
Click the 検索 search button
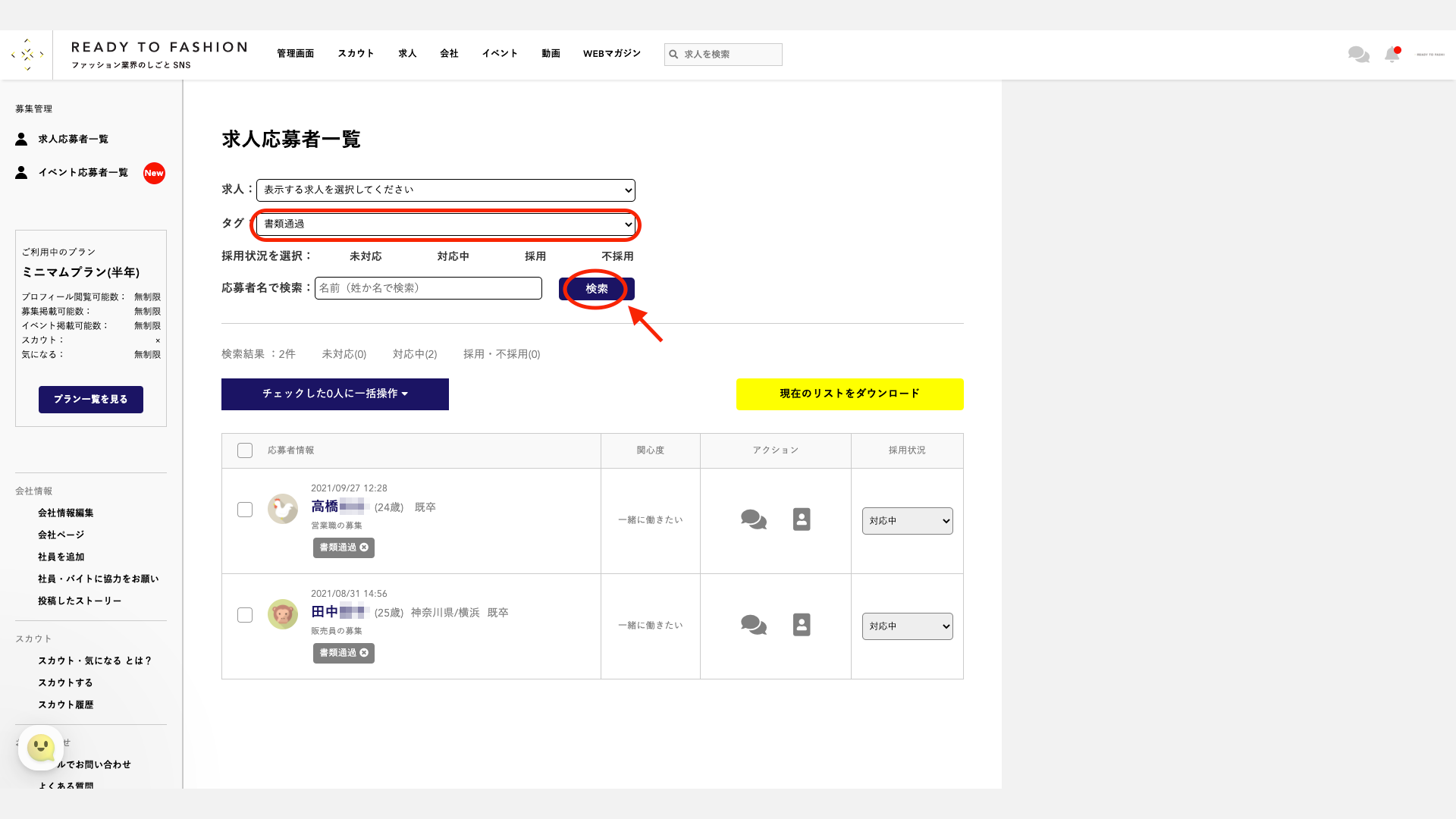tap(596, 289)
